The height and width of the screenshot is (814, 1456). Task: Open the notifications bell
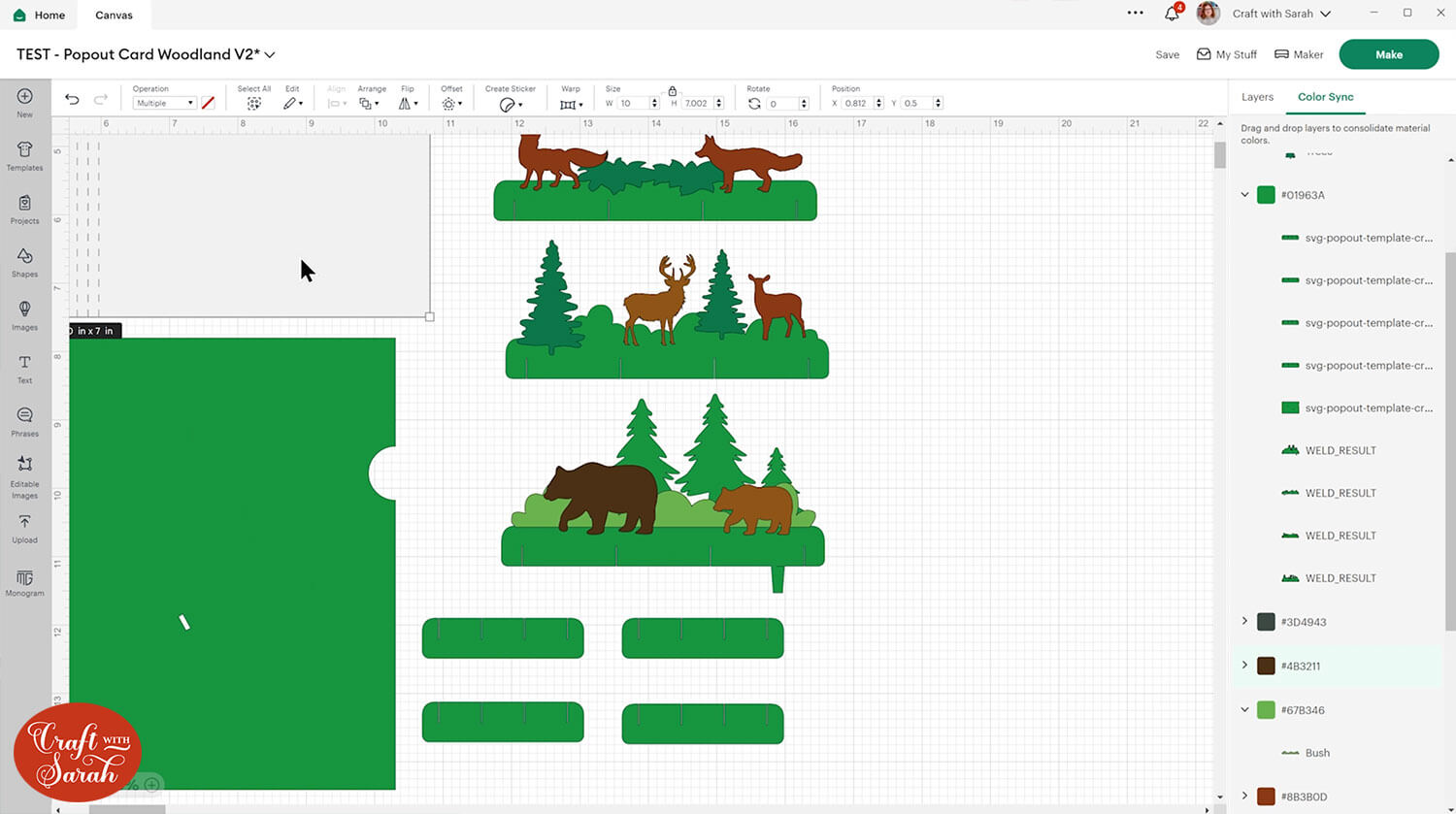coord(1172,14)
